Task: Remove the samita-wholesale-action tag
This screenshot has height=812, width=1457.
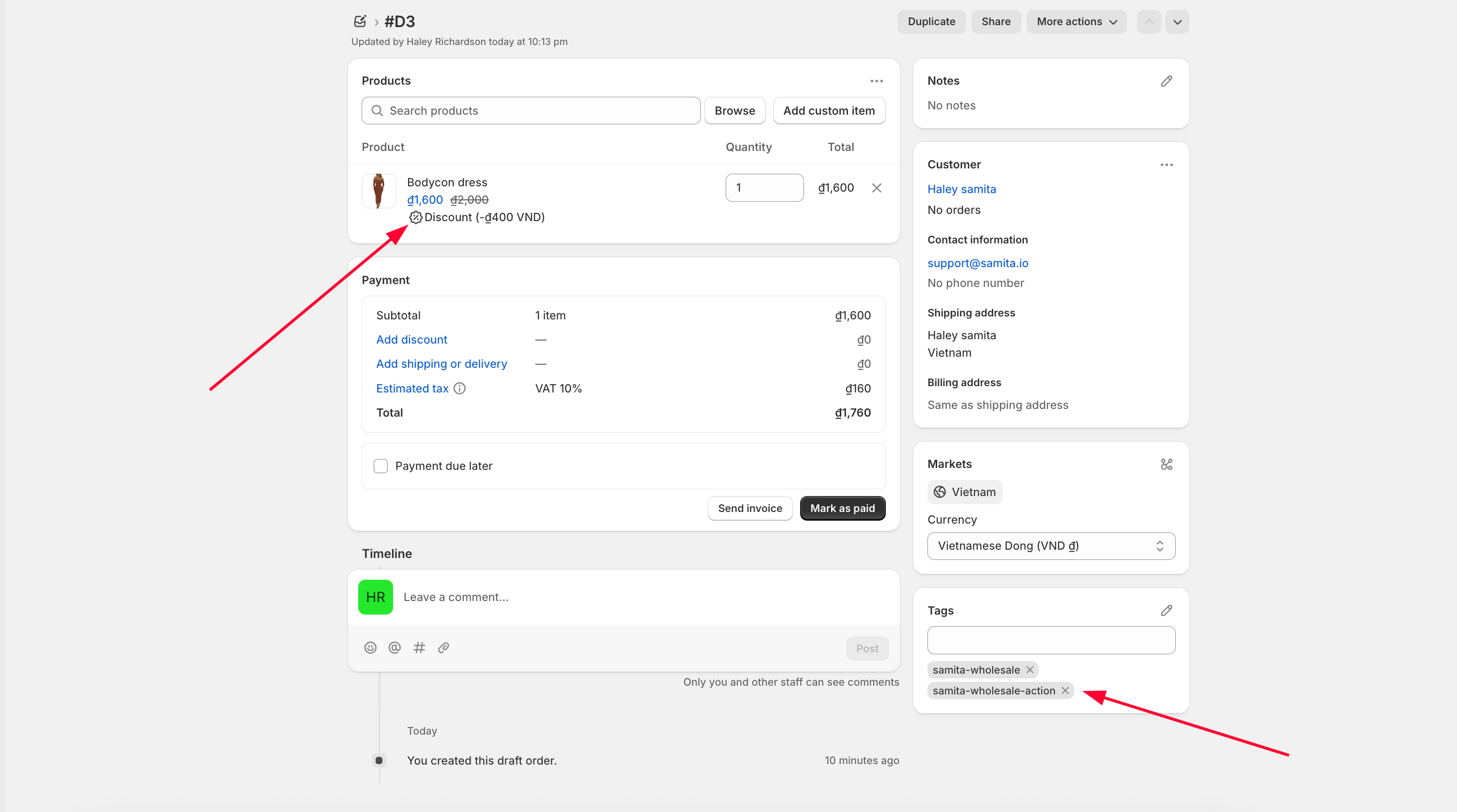Action: 1064,691
